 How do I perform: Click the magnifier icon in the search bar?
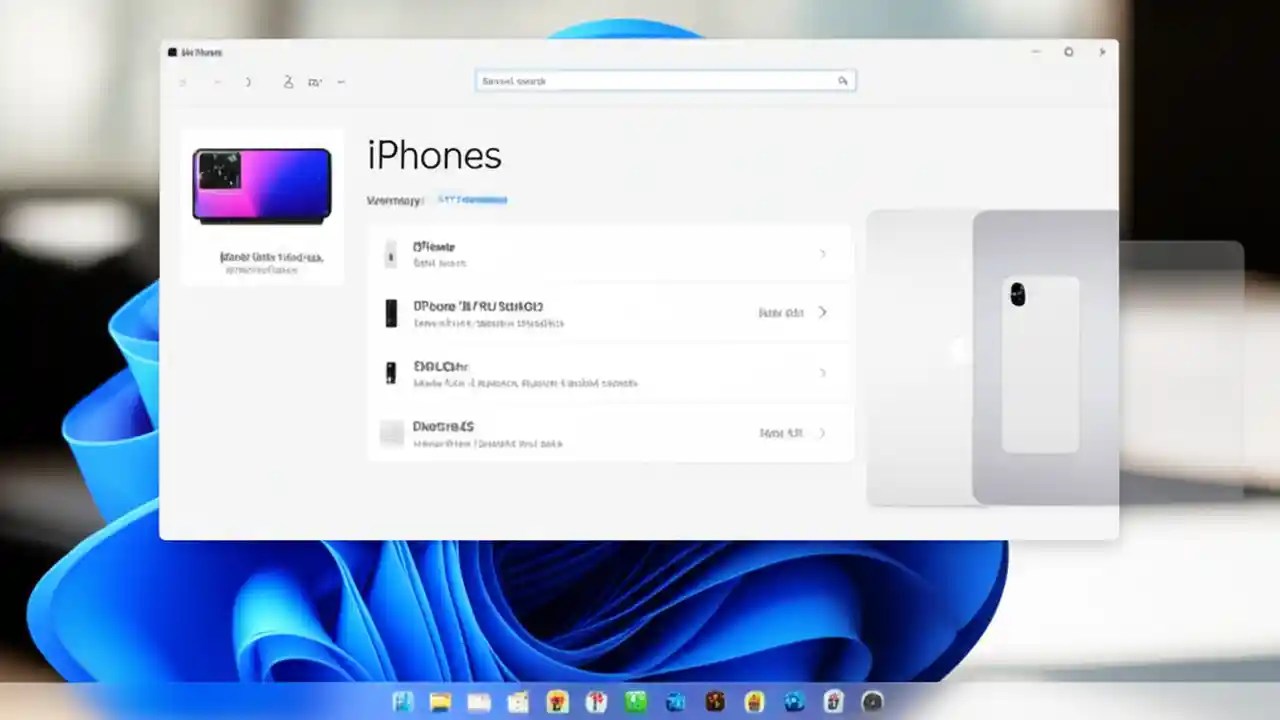click(842, 81)
